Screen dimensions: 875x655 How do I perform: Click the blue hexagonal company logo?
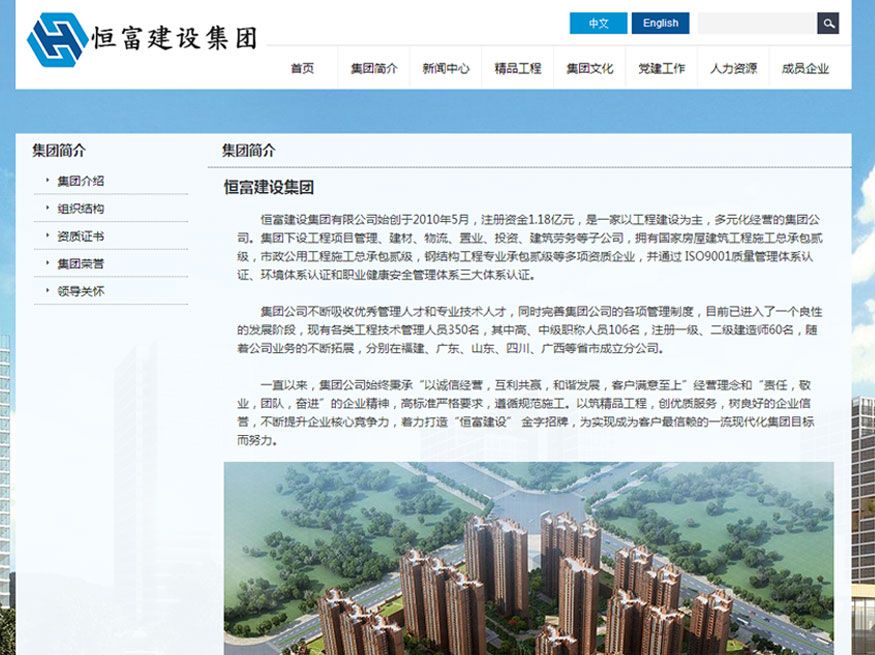coord(57,39)
